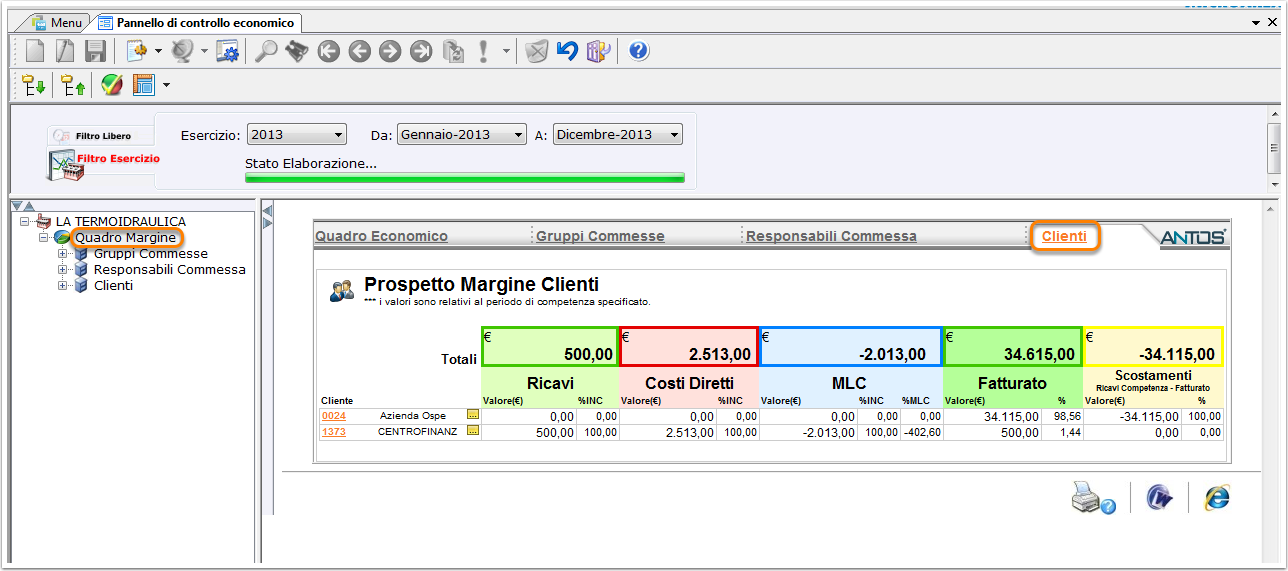Viewport: 1288px width, 571px height.
Task: Click the Edit document pencil icon
Action: pyautogui.click(x=65, y=51)
